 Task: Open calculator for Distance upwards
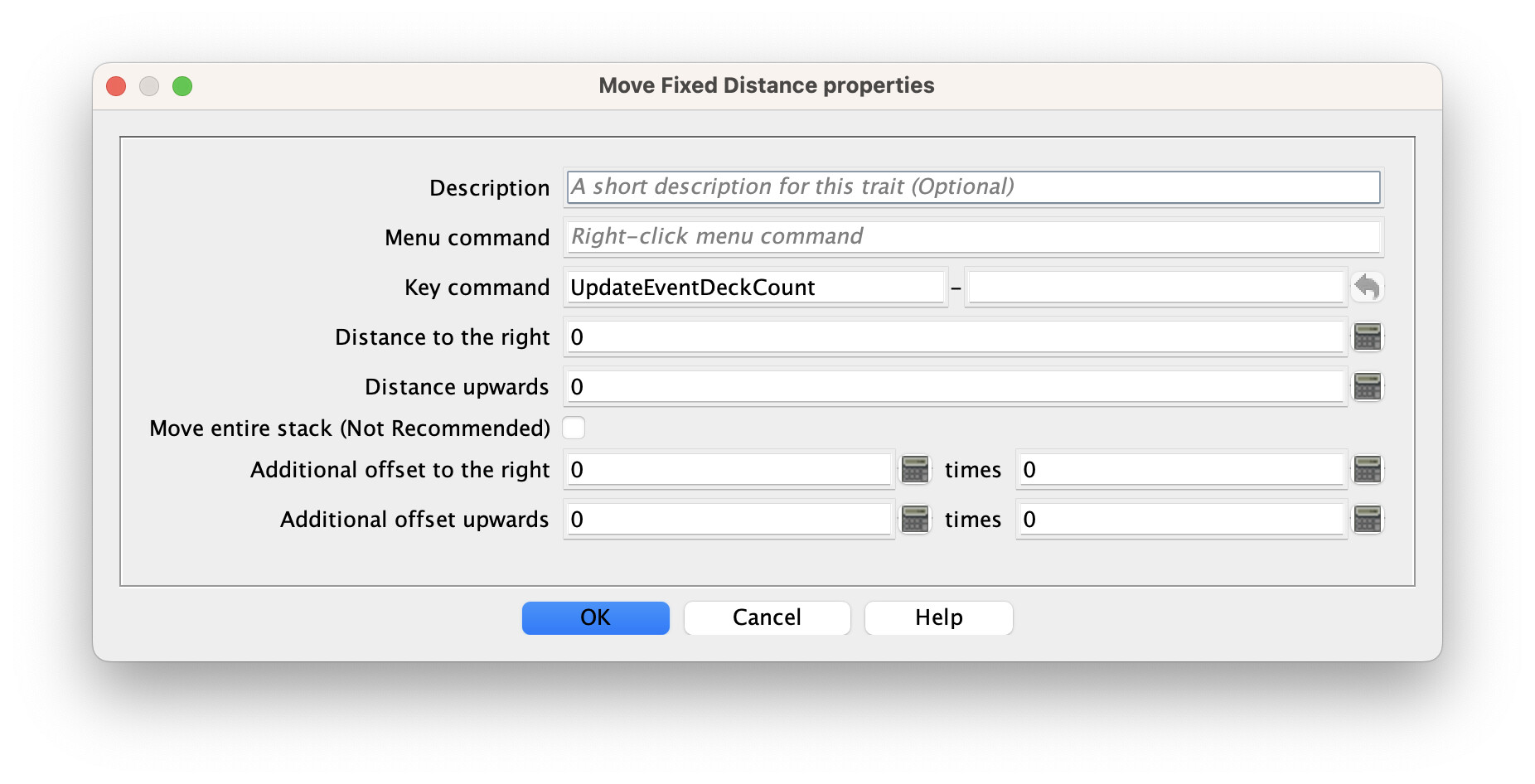pyautogui.click(x=1368, y=387)
